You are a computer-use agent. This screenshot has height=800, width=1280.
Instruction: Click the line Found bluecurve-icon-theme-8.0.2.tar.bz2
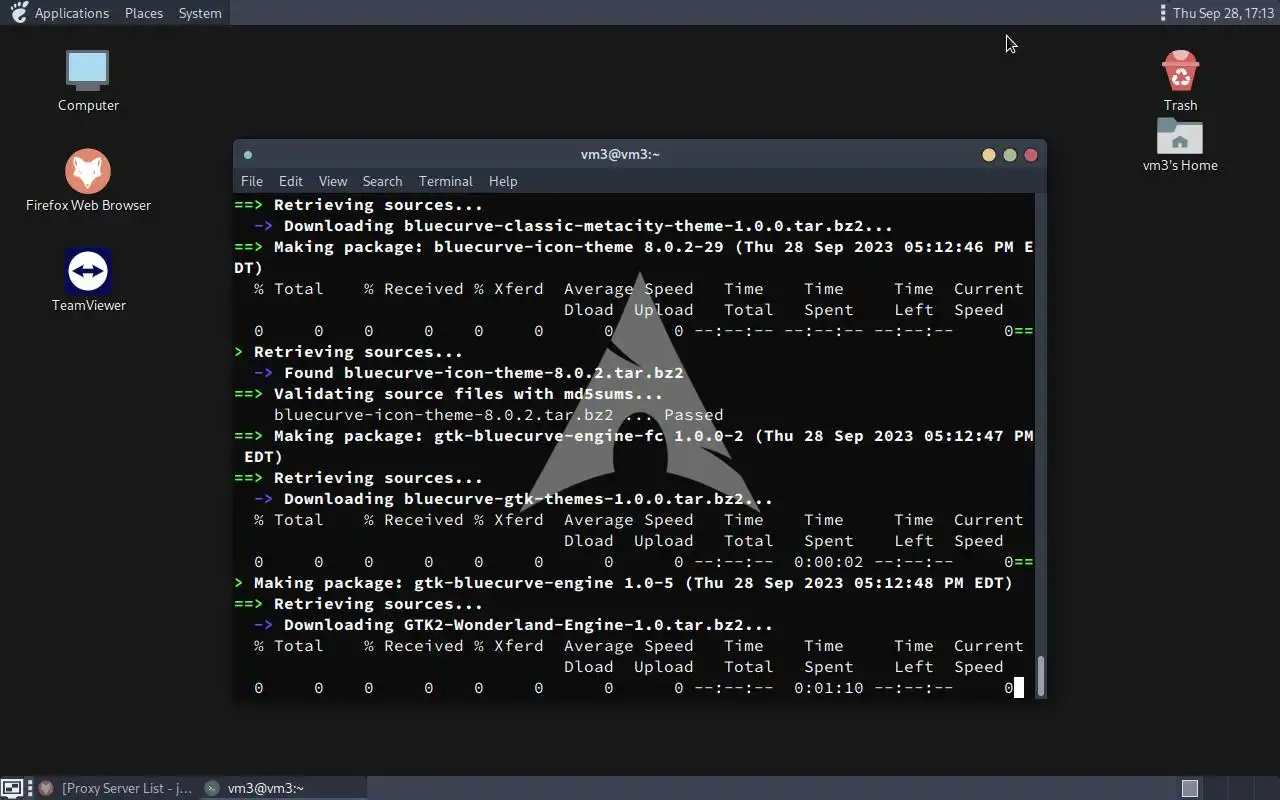point(468,373)
